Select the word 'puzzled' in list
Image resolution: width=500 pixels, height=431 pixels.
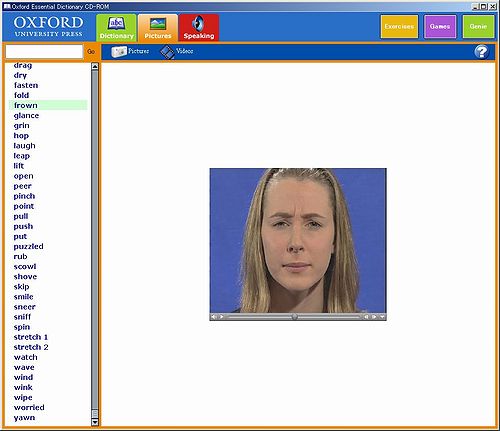[28, 247]
